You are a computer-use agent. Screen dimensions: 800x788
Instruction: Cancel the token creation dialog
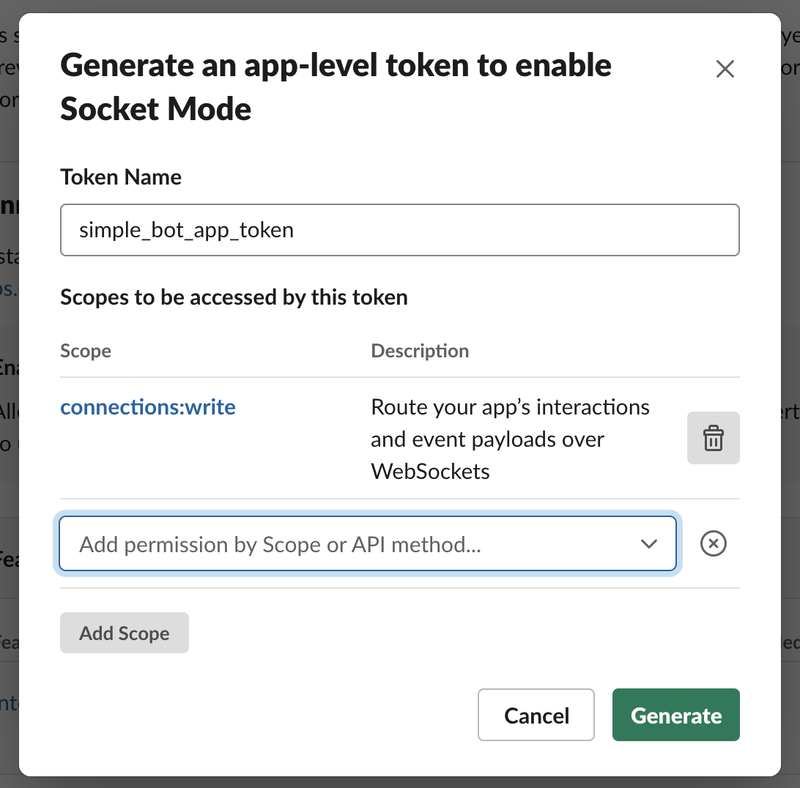click(x=536, y=715)
